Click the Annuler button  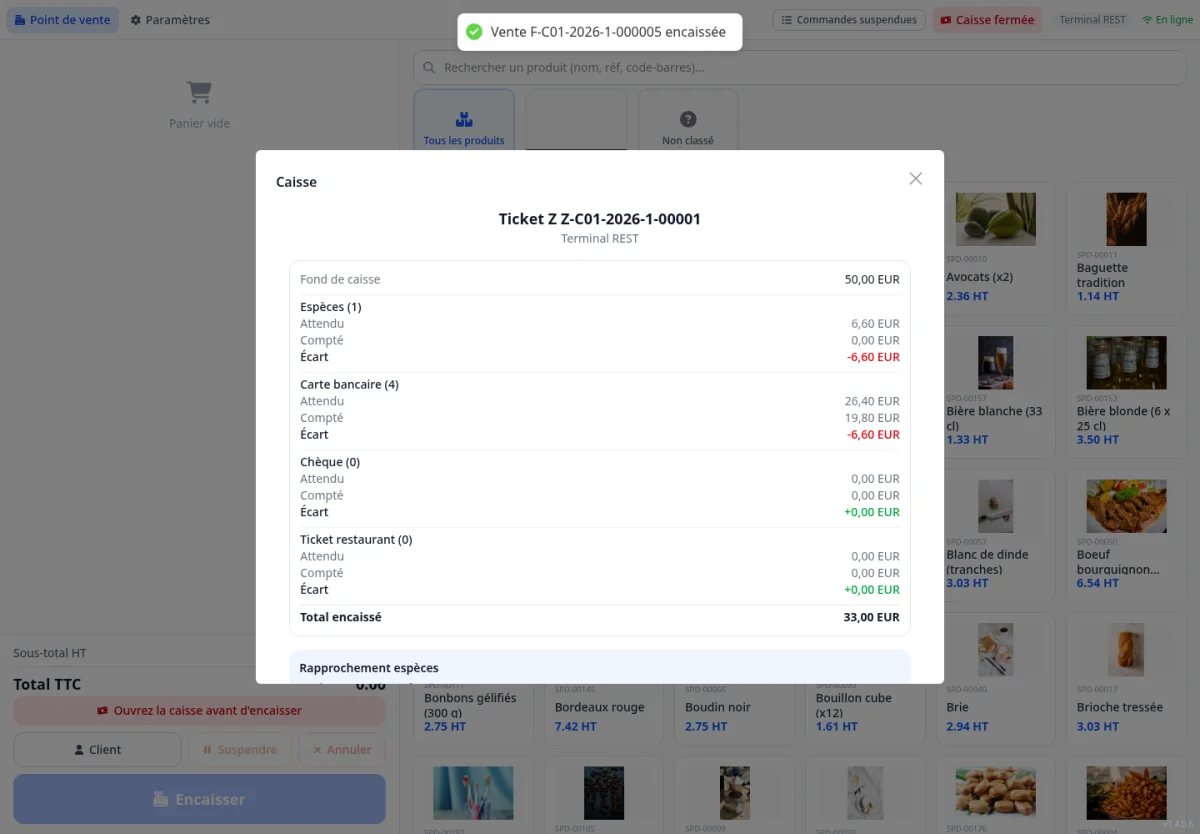[342, 750]
